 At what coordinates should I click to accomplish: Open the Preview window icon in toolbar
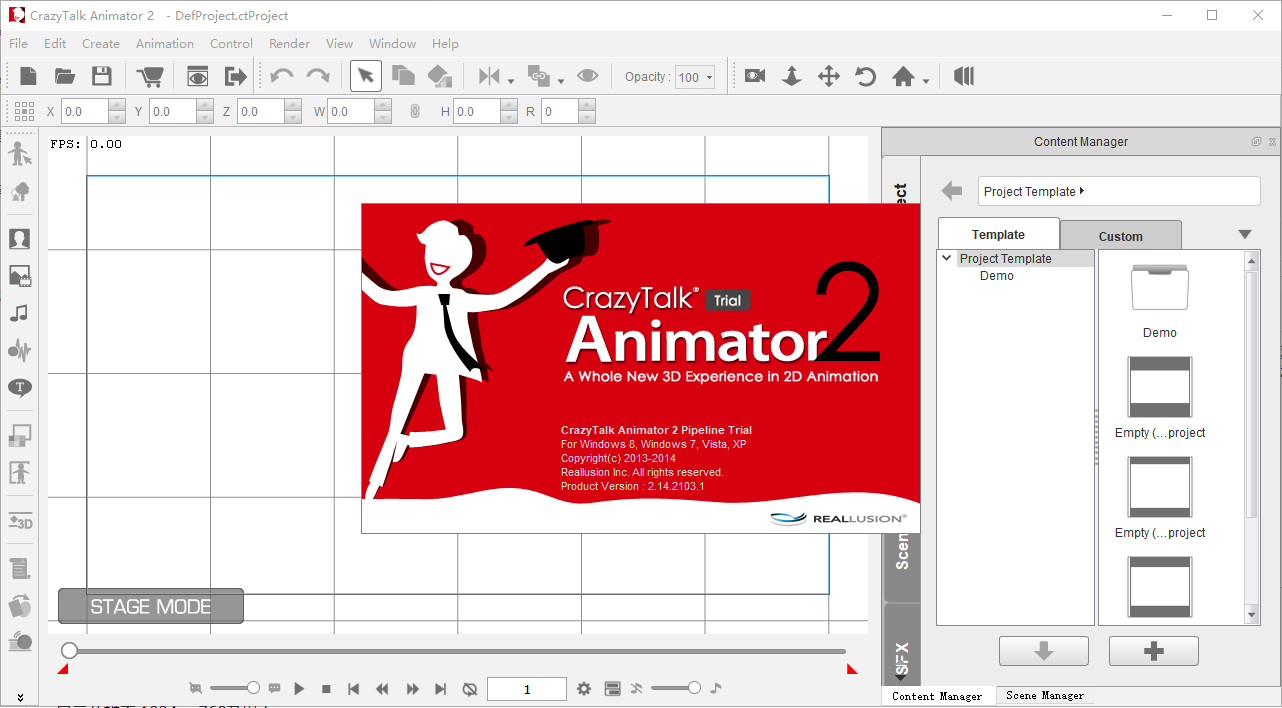[x=198, y=77]
